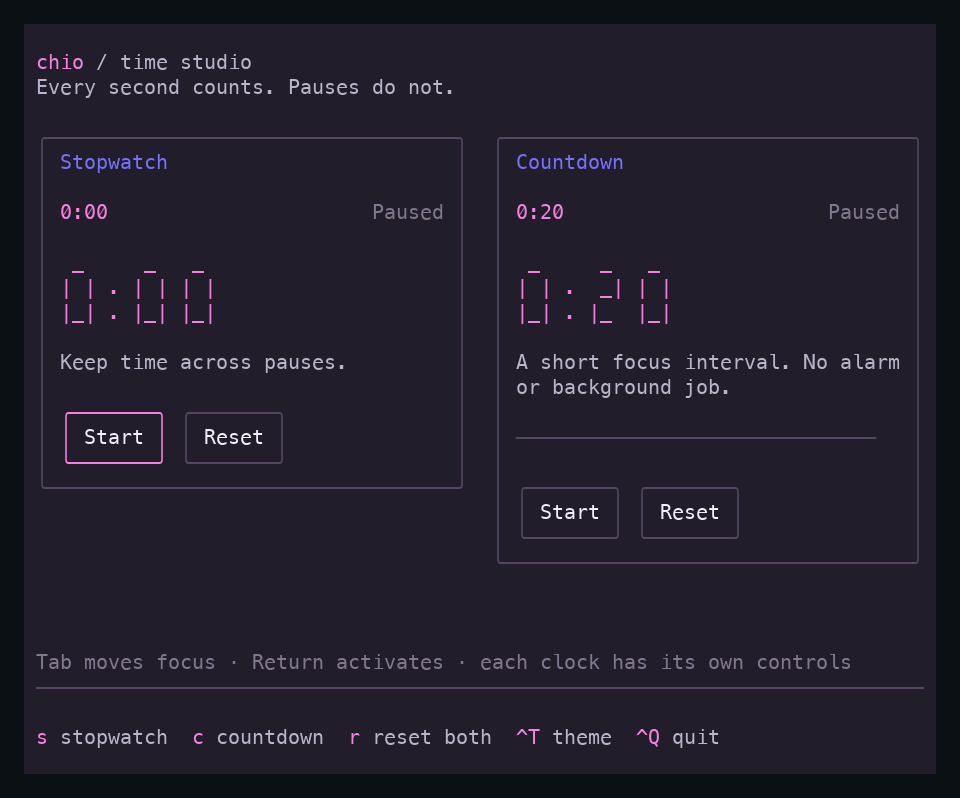The width and height of the screenshot is (960, 798).
Task: Click the Paused status in Stopwatch panel
Action: click(x=408, y=213)
